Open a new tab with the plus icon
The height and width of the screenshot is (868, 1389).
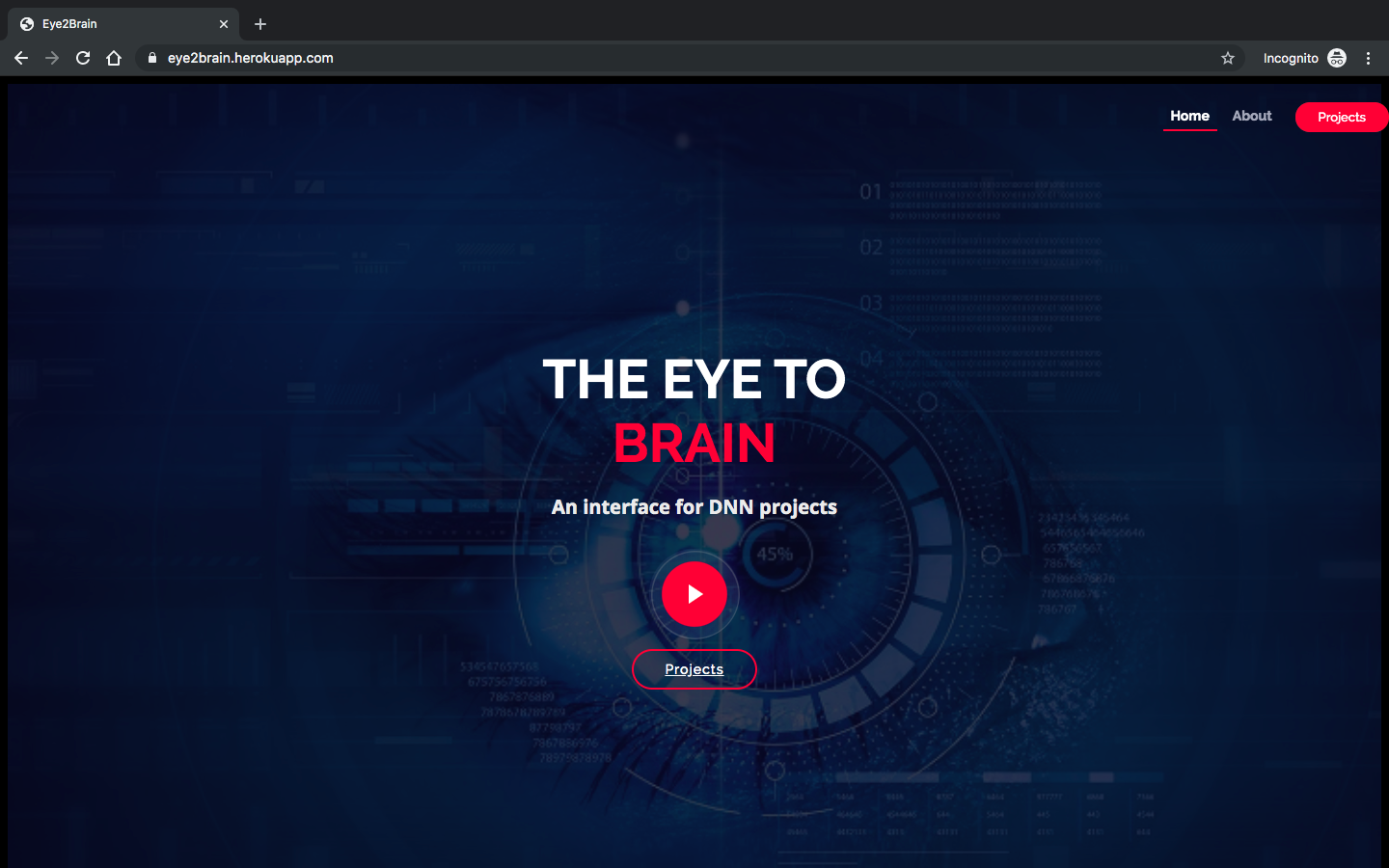260,24
